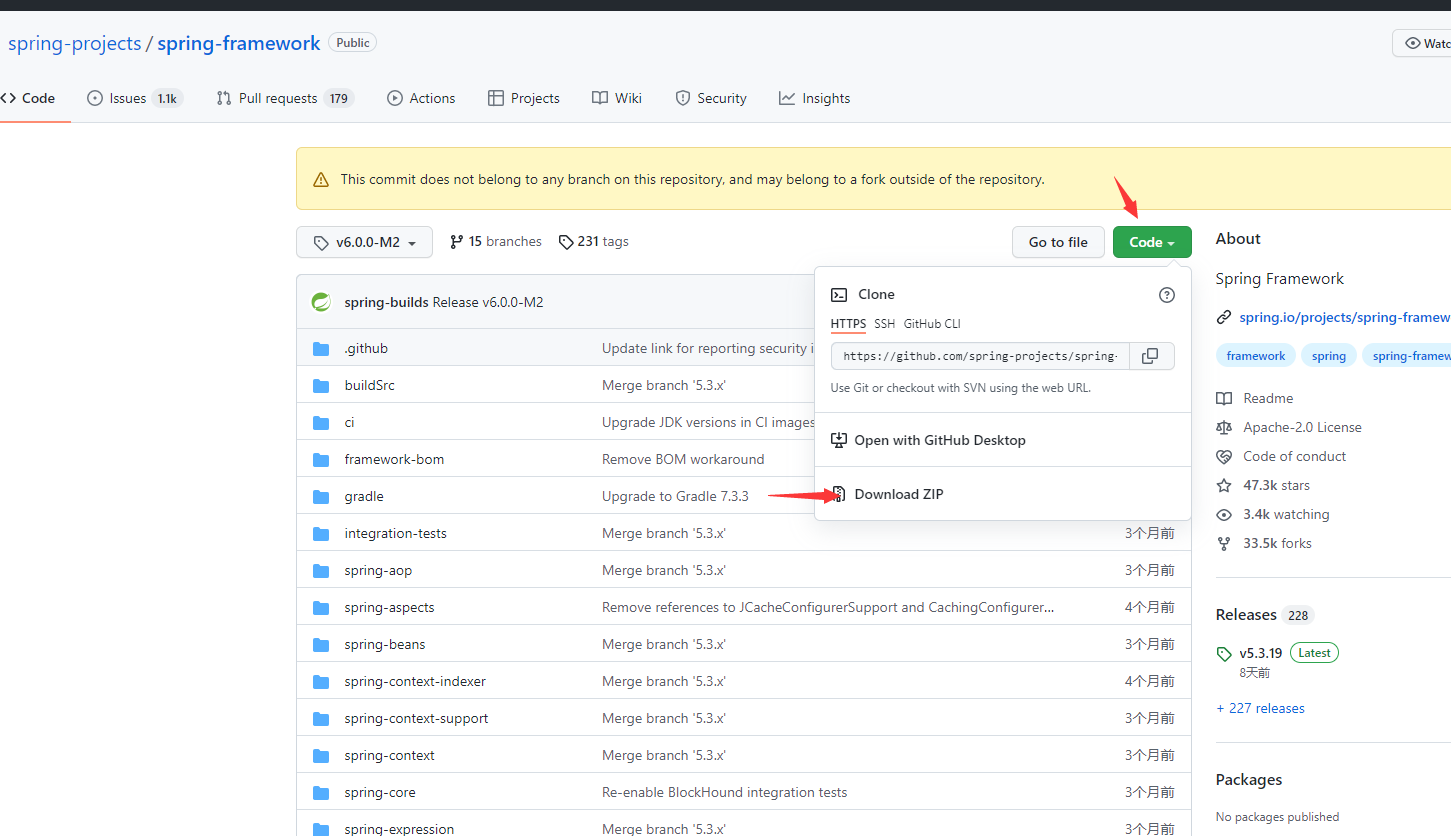Screen dimensions: 1451x836
Task: Click the spring-context-support folder icon
Action: pos(321,719)
